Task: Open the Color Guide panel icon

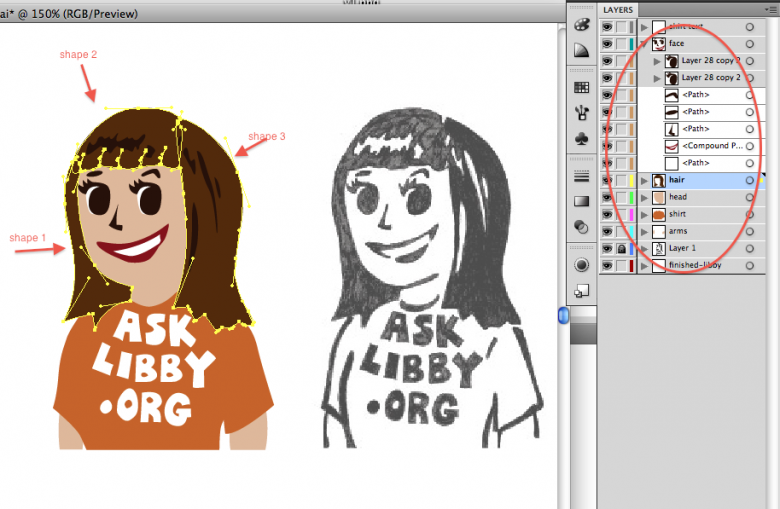Action: 582,50
